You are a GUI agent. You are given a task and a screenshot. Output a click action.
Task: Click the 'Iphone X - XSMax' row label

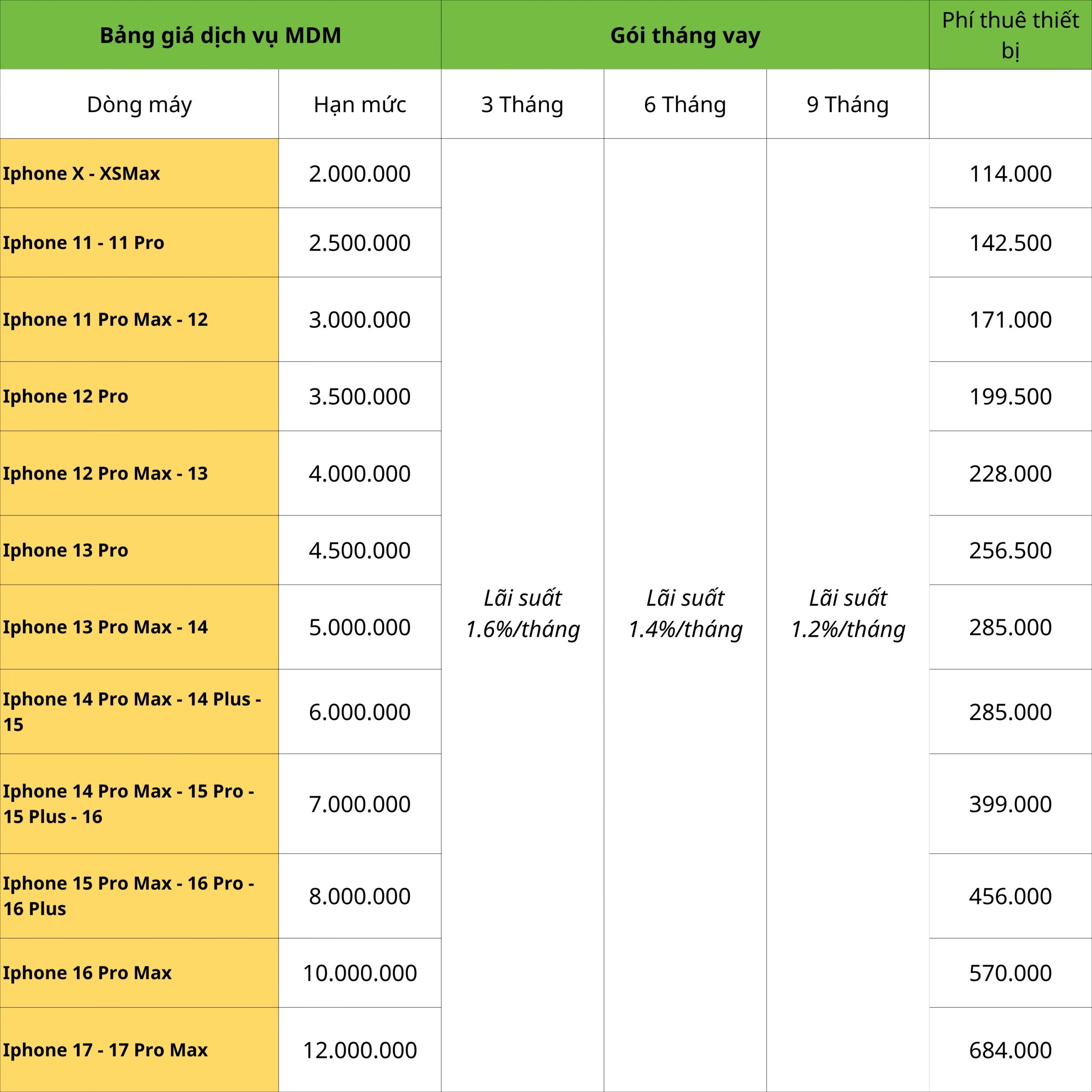coord(82,173)
